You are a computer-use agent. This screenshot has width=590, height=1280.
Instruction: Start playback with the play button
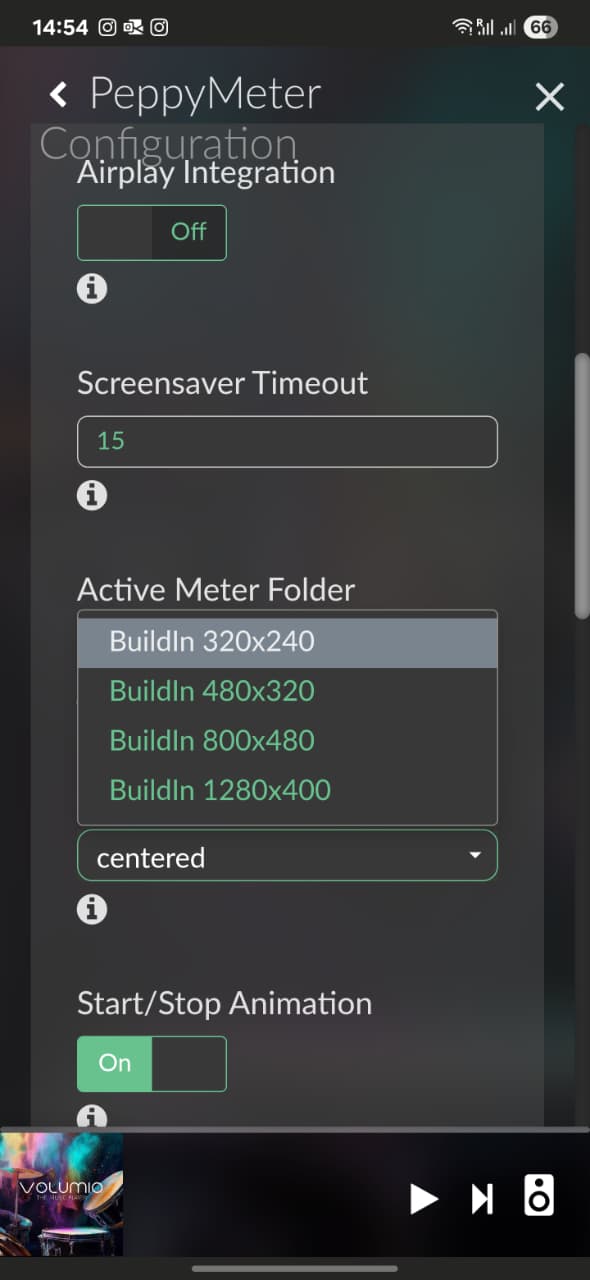pyautogui.click(x=424, y=1198)
